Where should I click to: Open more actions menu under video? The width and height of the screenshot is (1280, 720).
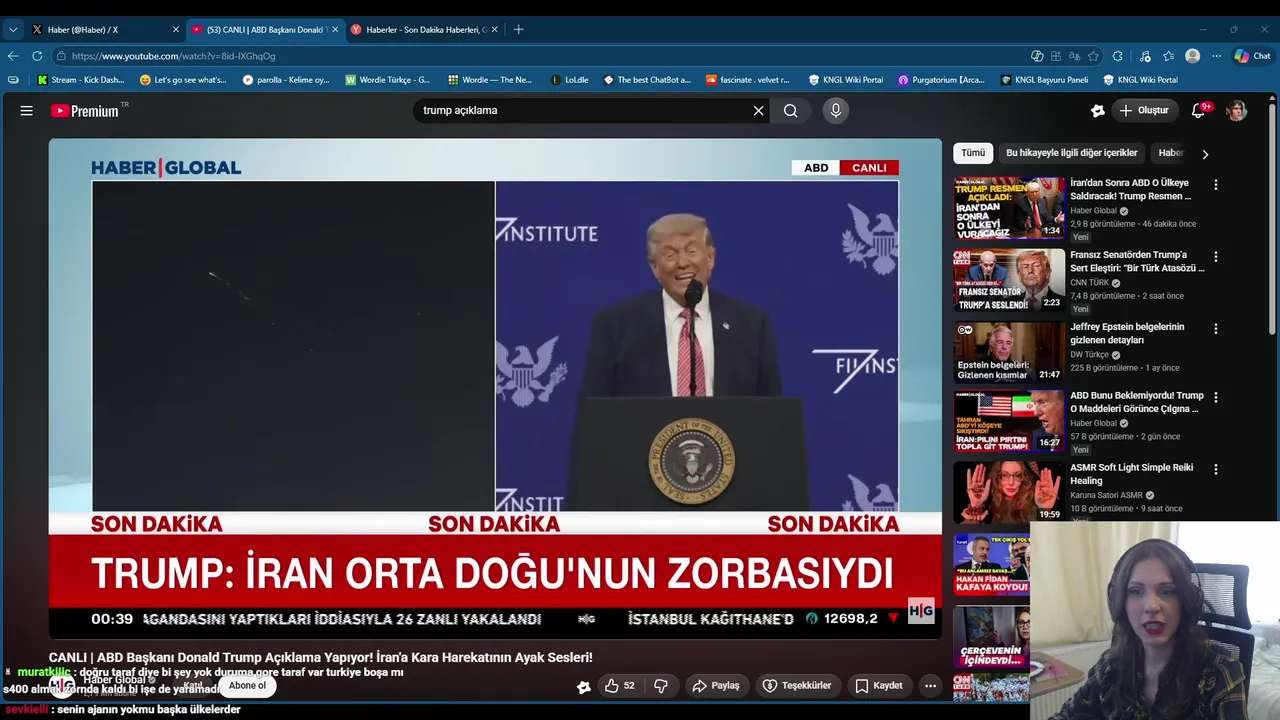point(930,686)
